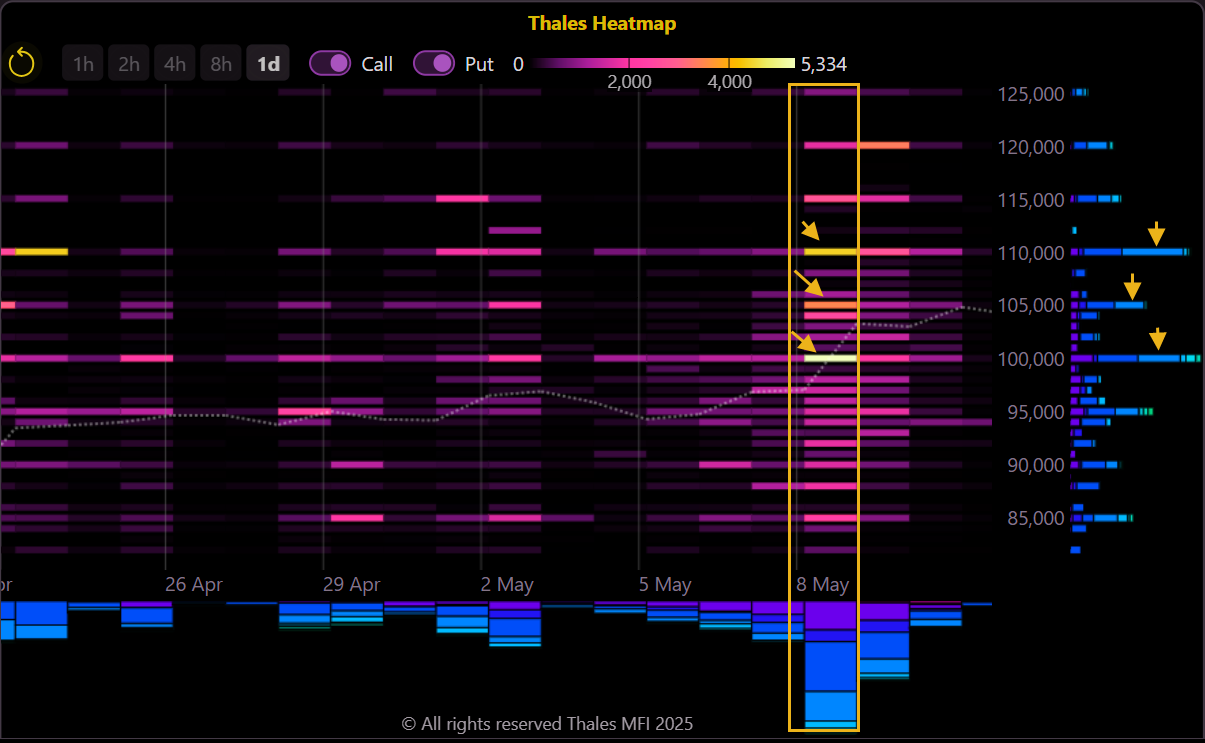Choose the 4h timeframe

pos(175,64)
